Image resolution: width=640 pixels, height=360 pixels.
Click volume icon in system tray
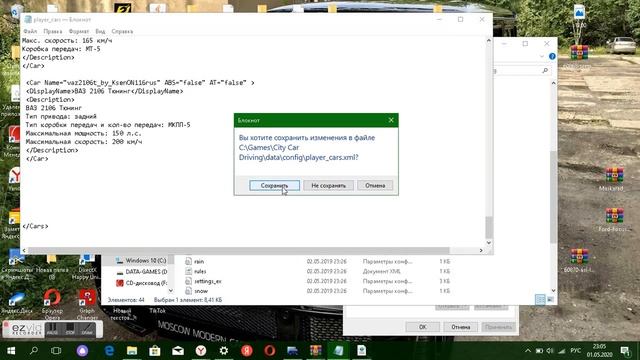pos(550,351)
